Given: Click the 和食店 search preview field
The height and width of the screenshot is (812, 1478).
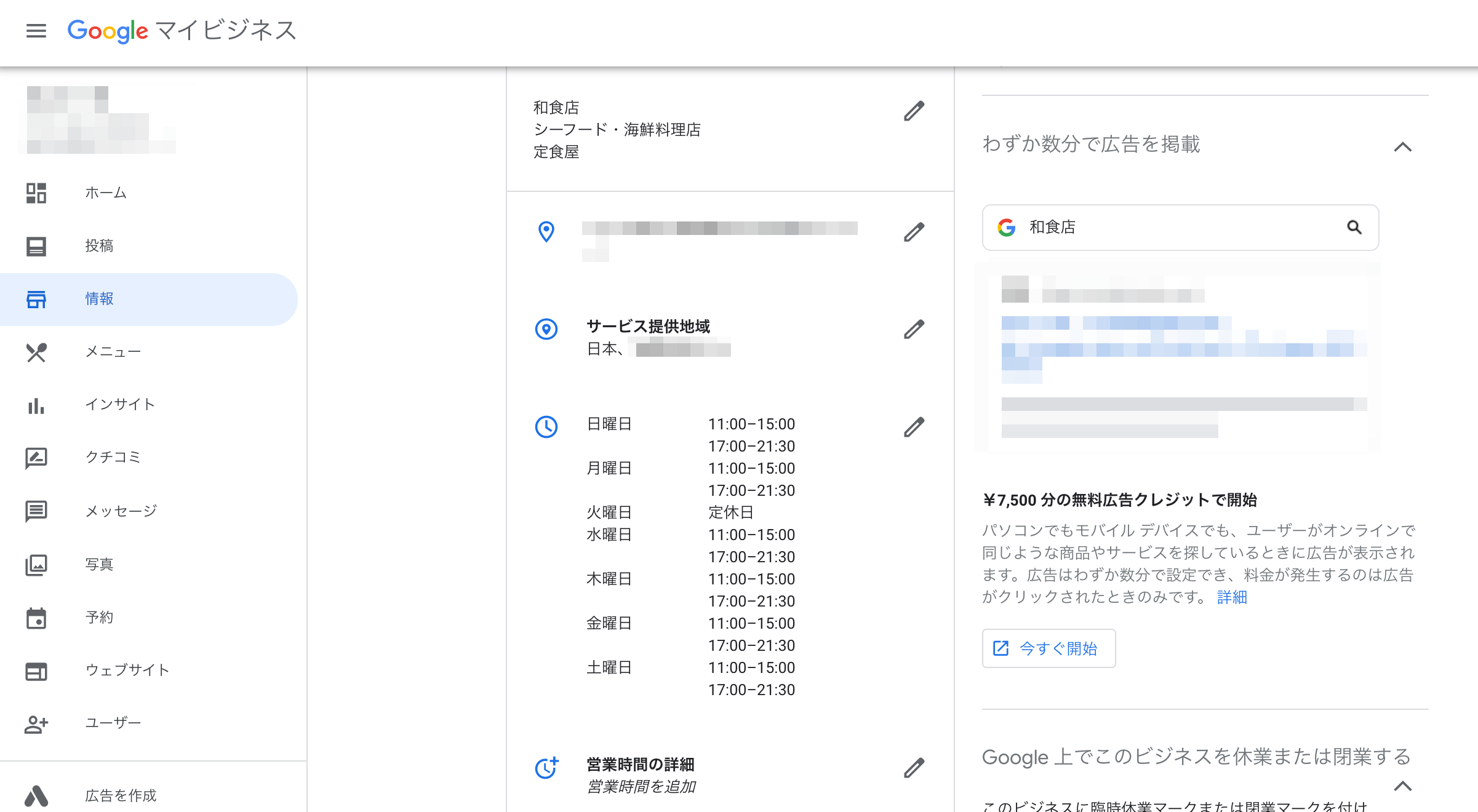Looking at the screenshot, I should coord(1180,227).
